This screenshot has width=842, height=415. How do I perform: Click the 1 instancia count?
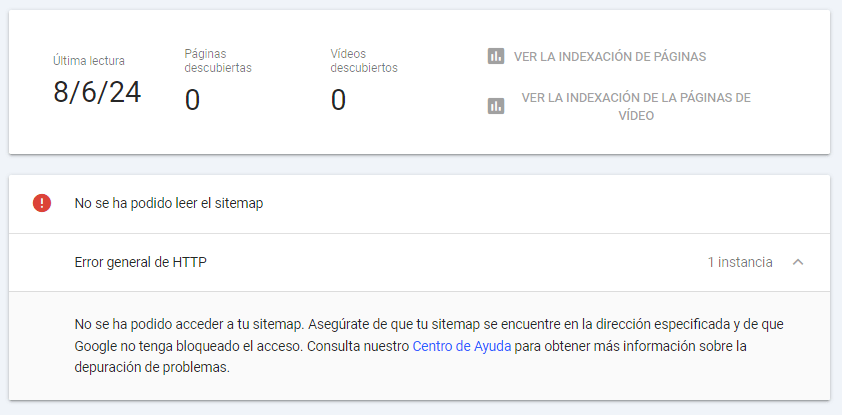pos(740,262)
